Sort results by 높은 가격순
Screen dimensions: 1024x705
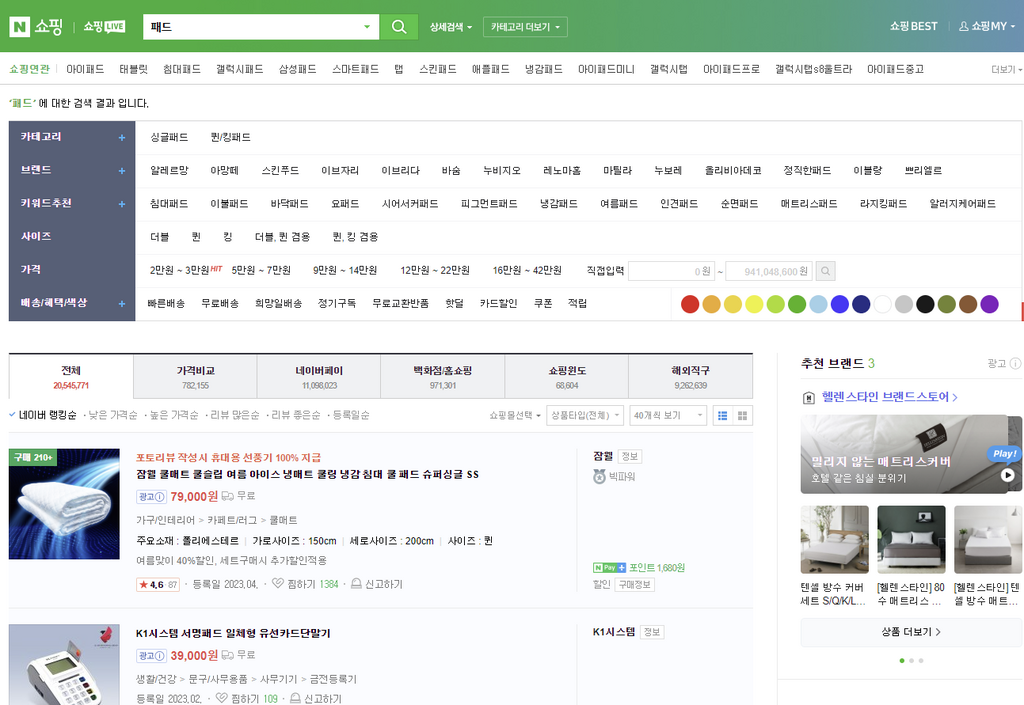point(174,415)
